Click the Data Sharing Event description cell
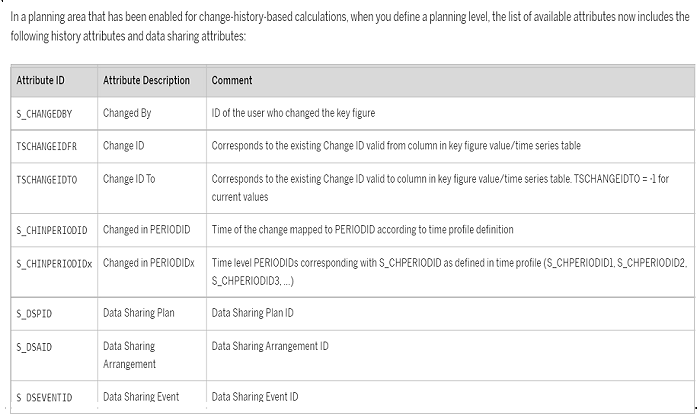 pos(141,397)
